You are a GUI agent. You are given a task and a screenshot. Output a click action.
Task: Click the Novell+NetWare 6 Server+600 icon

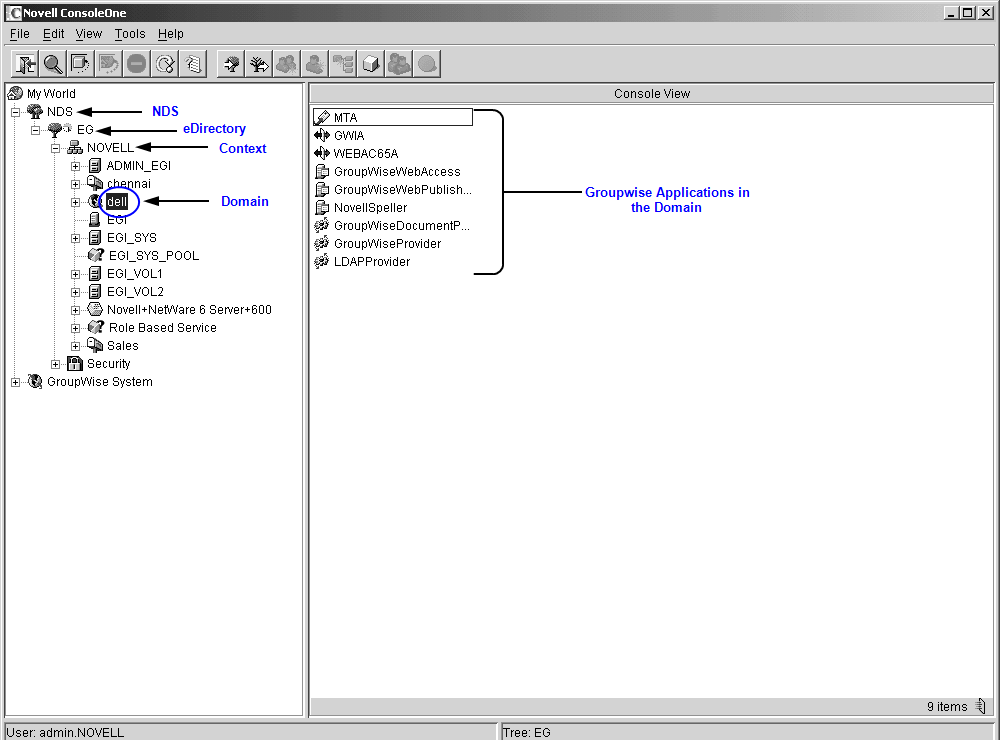(94, 309)
